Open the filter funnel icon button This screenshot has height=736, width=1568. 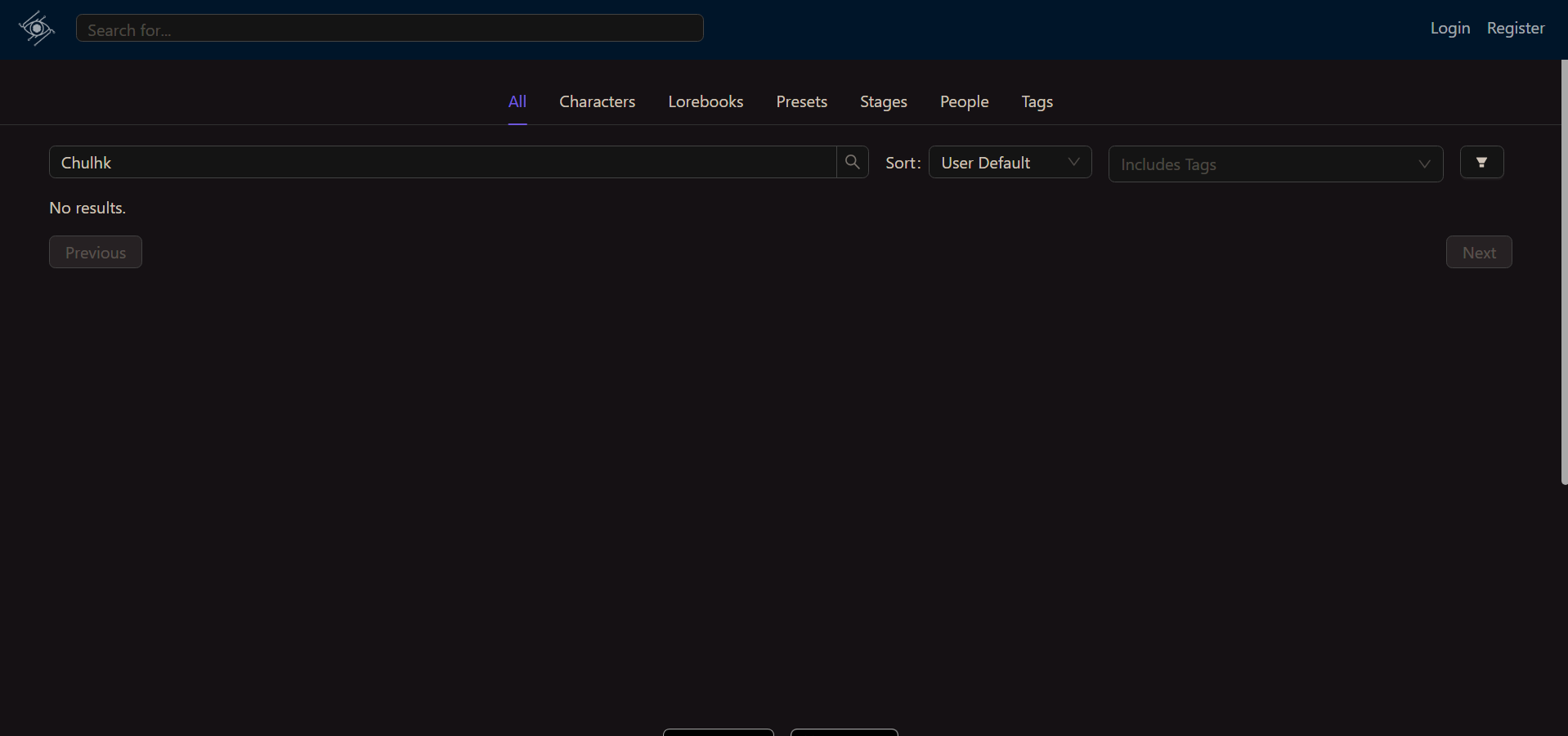(1481, 162)
